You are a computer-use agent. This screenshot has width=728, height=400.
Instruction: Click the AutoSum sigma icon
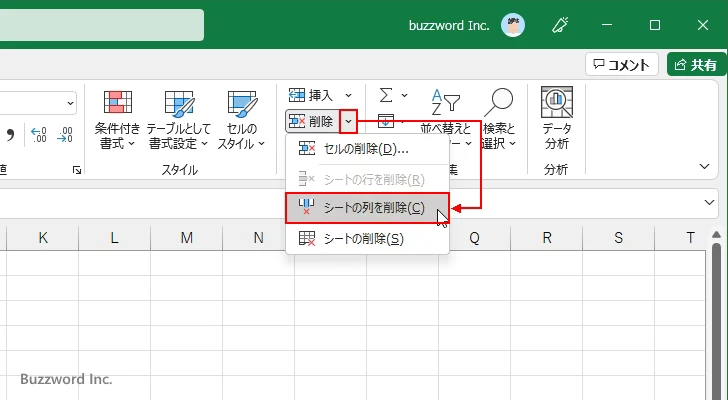(386, 95)
